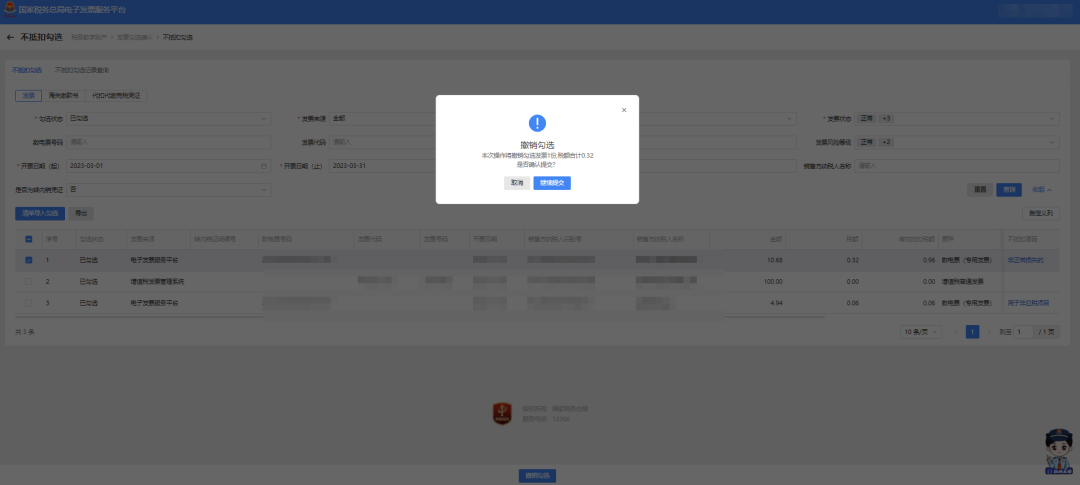1080x485 pixels.
Task: Click the 金额 column header
Action: coord(776,239)
